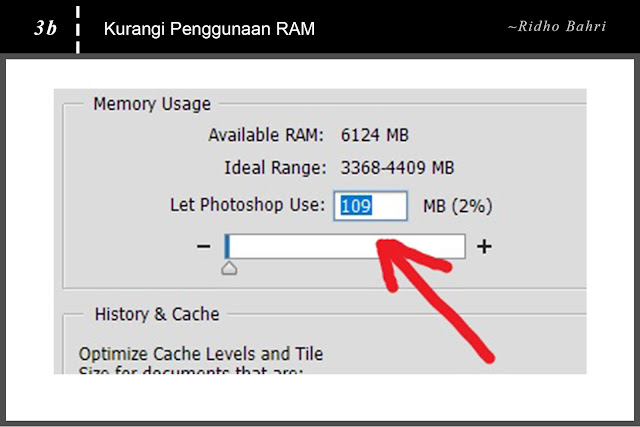This screenshot has height=427, width=640.
Task: Click the Ridho Bahri signature text
Action: click(x=557, y=27)
